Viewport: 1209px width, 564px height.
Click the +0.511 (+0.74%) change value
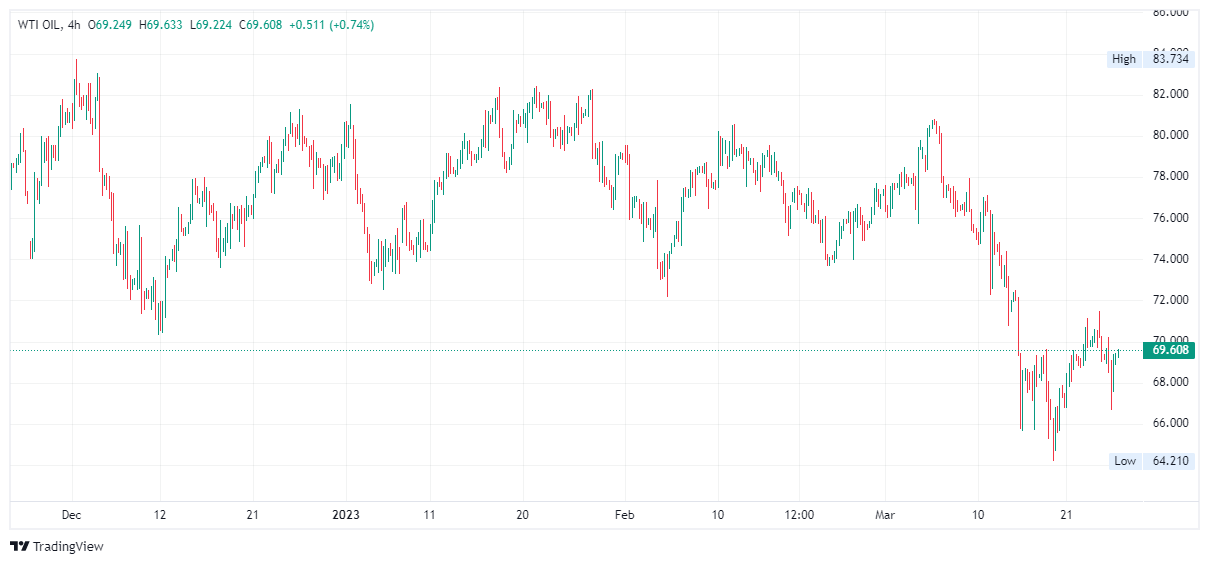331,25
